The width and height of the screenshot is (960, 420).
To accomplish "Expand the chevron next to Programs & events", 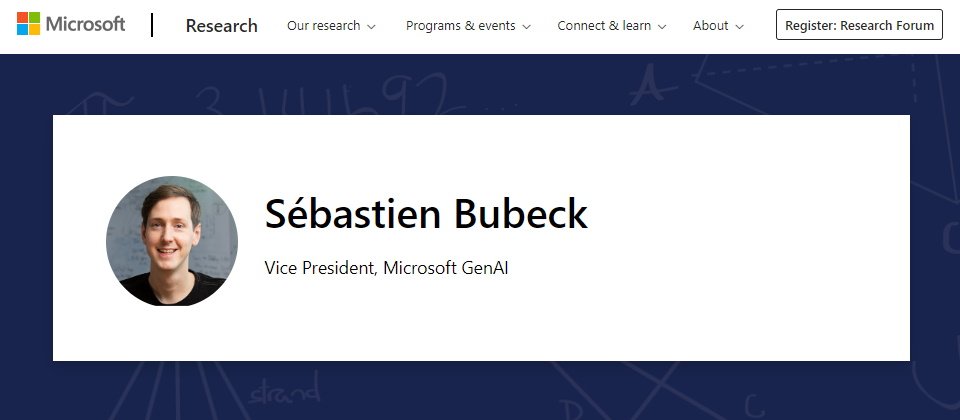I will click(527, 27).
